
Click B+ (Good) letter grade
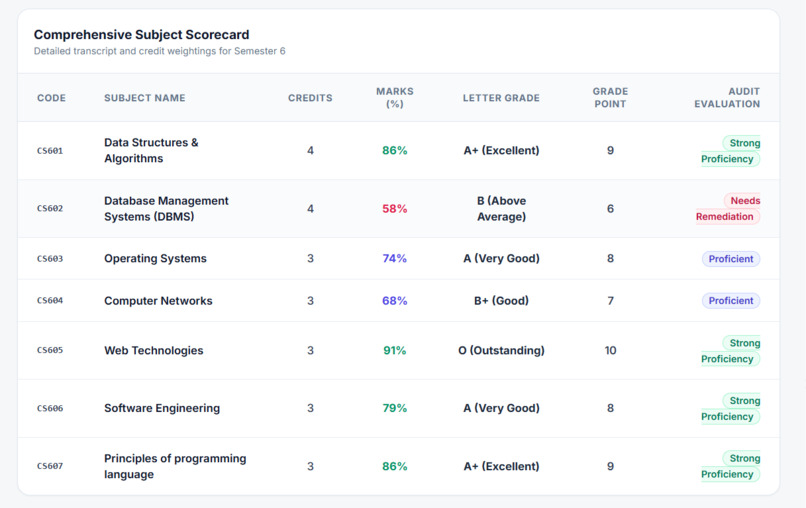coord(501,301)
